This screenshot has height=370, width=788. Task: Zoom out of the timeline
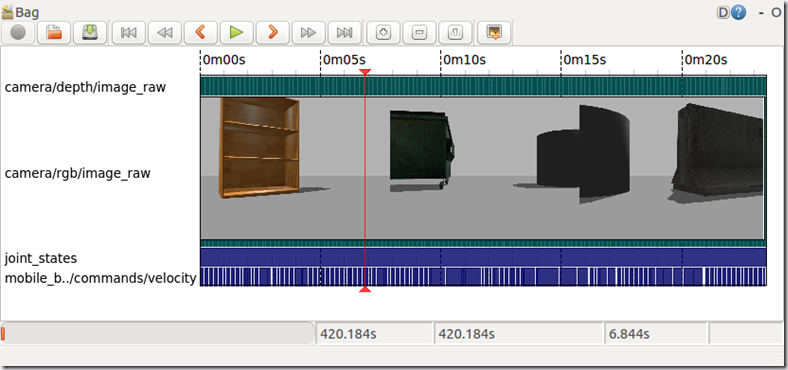coord(419,33)
